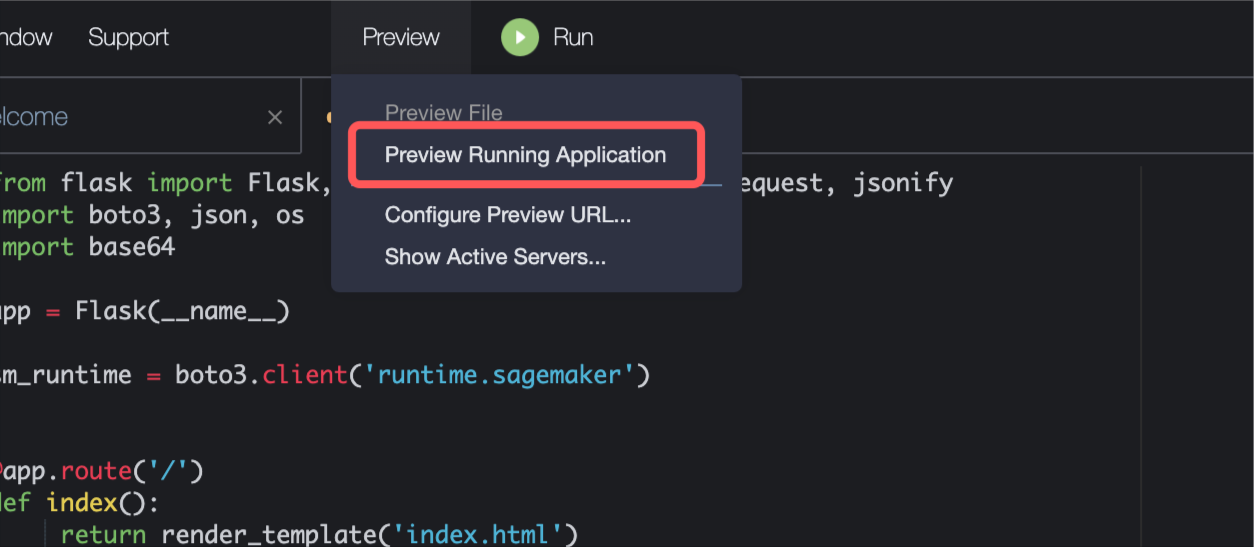
Task: Click the orange unsaved-changes dot on the tab
Action: 328,117
